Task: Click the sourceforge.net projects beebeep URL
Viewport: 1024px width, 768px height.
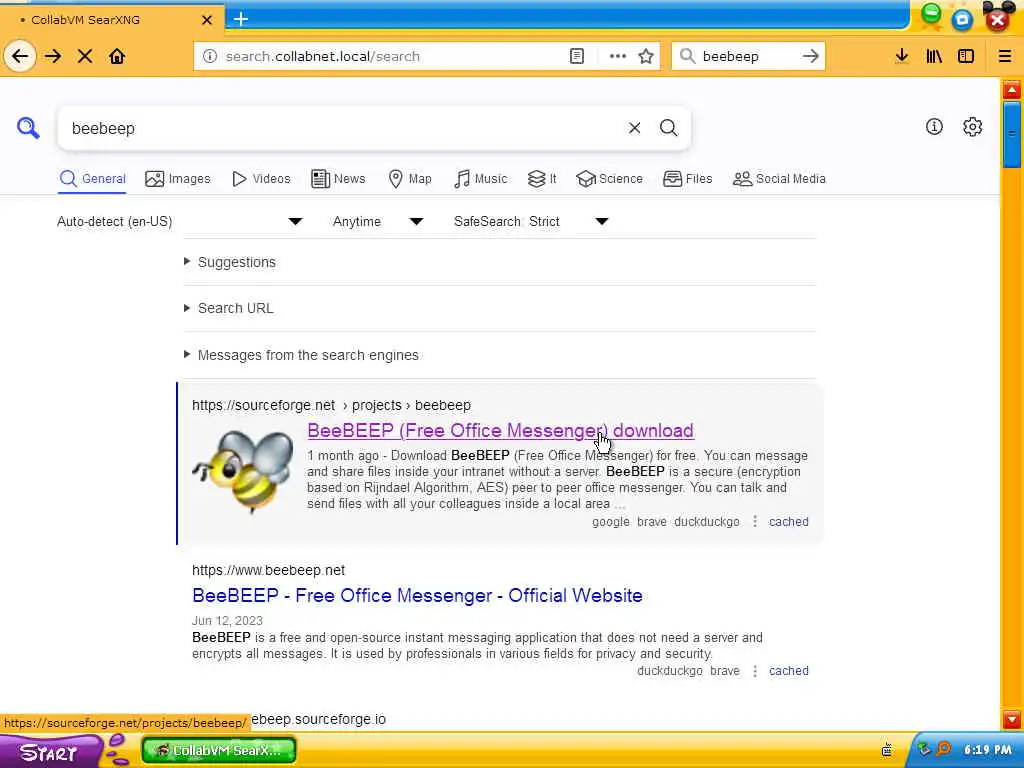Action: pyautogui.click(x=331, y=405)
